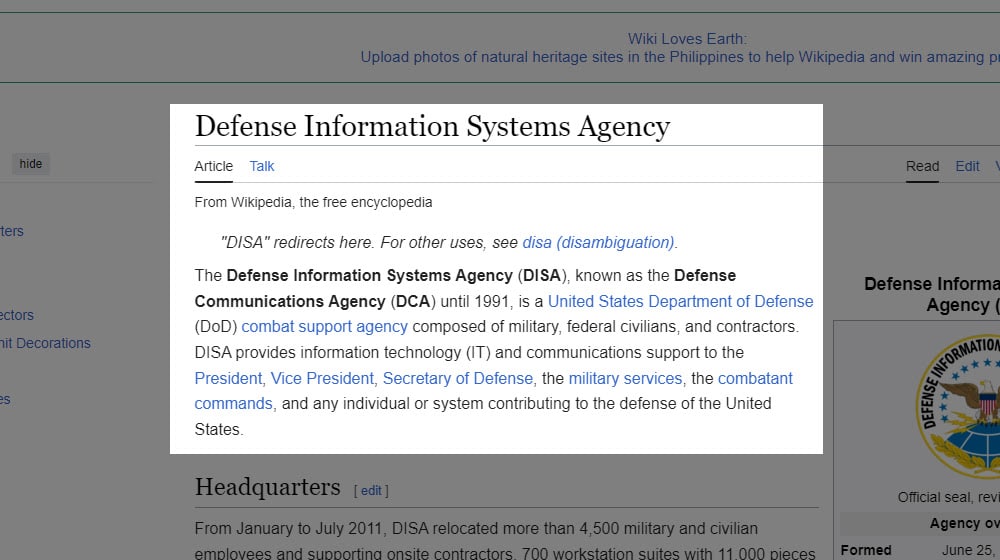Hide the sidebar contents with hide button
Image resolution: width=1000 pixels, height=560 pixels.
click(31, 164)
